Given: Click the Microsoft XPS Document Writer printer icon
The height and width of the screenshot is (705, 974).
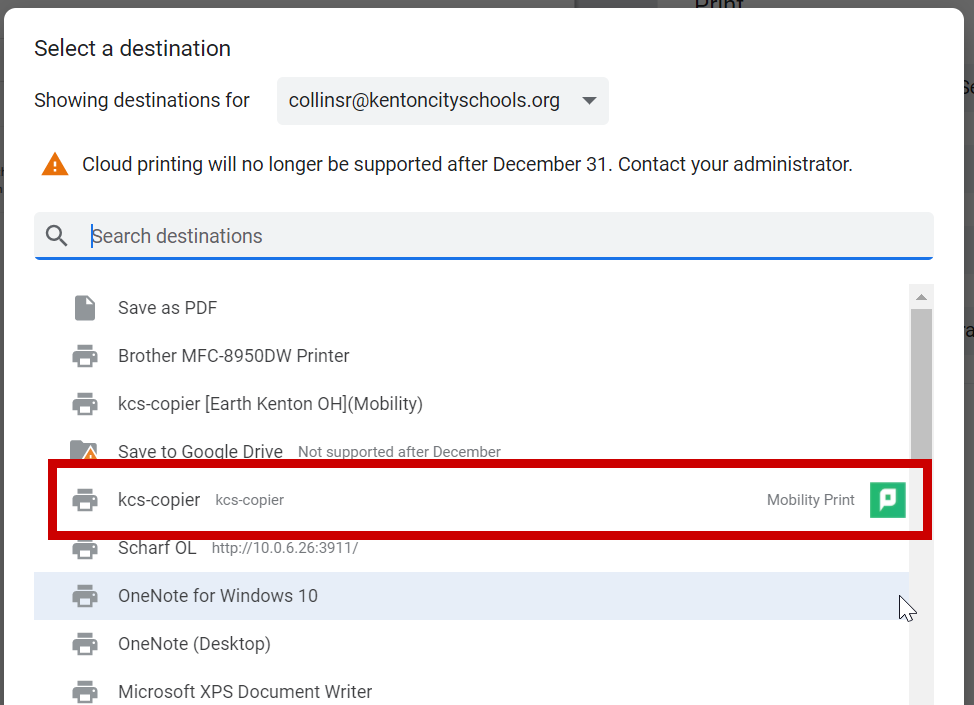Looking at the screenshot, I should [85, 692].
